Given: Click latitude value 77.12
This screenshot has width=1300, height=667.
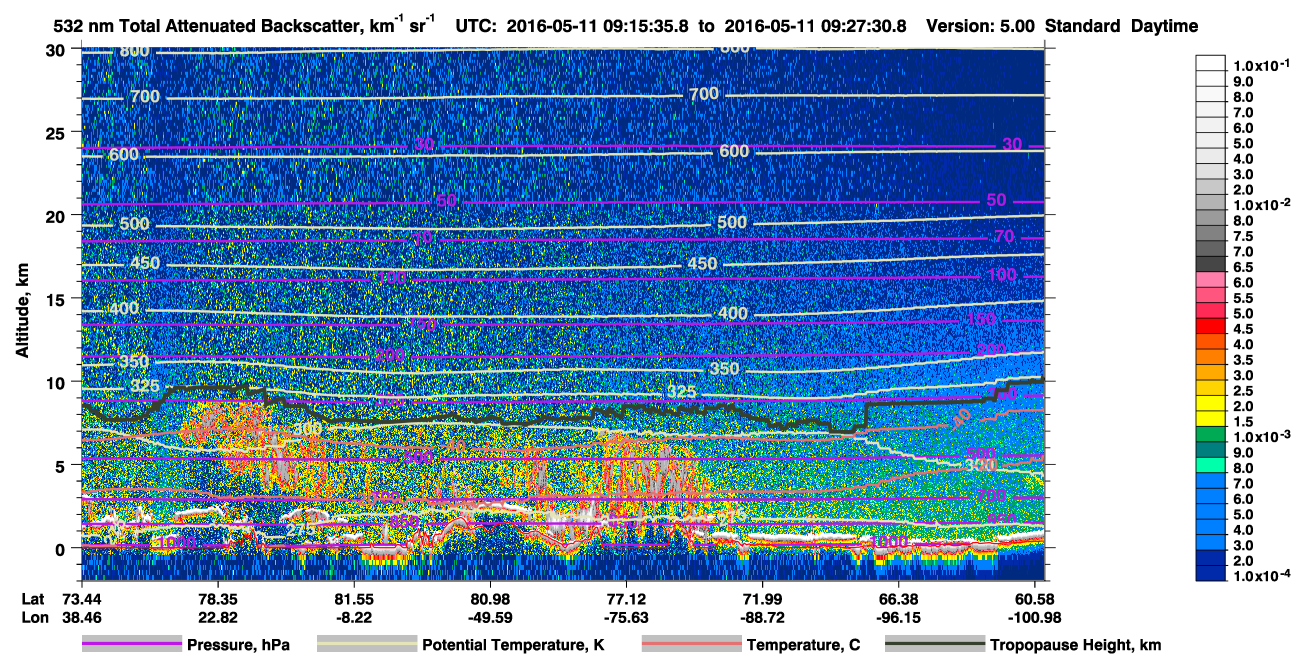Looking at the screenshot, I should point(626,598).
